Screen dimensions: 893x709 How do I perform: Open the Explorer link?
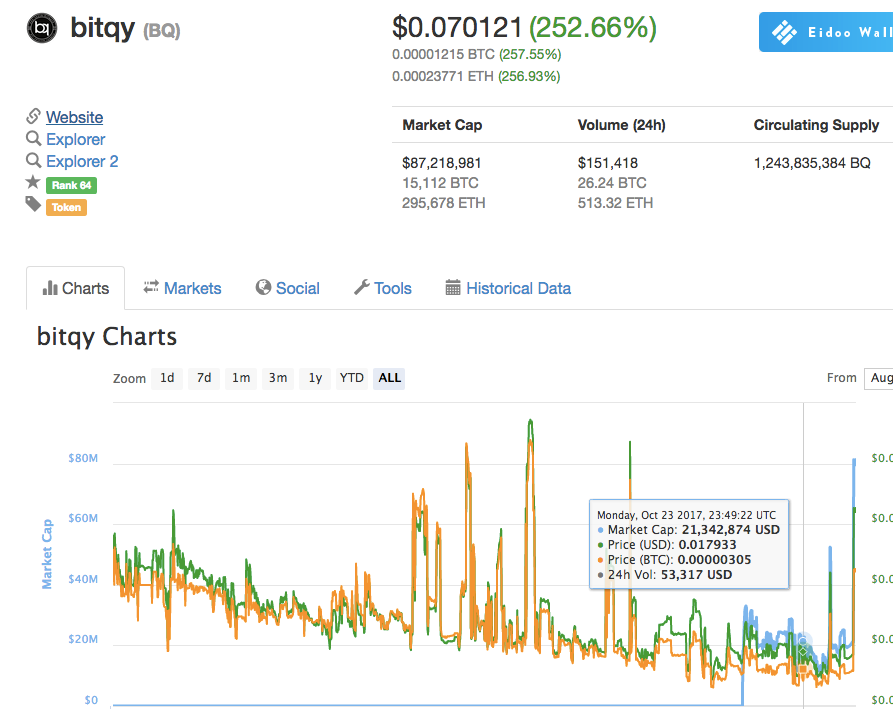(x=76, y=139)
